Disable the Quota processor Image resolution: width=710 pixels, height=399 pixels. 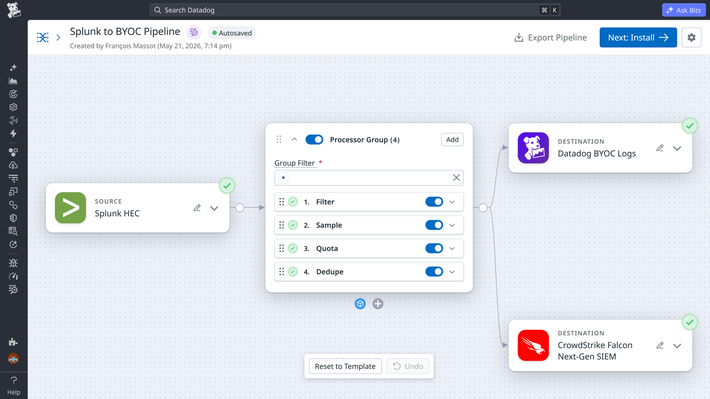point(434,248)
